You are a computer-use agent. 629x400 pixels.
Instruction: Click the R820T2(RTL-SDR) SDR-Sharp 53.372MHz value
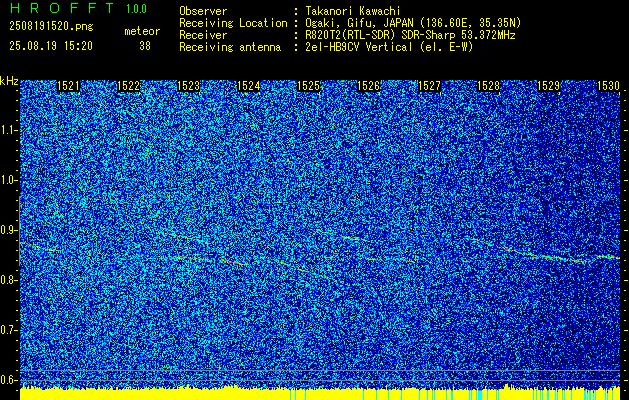pyautogui.click(x=410, y=35)
